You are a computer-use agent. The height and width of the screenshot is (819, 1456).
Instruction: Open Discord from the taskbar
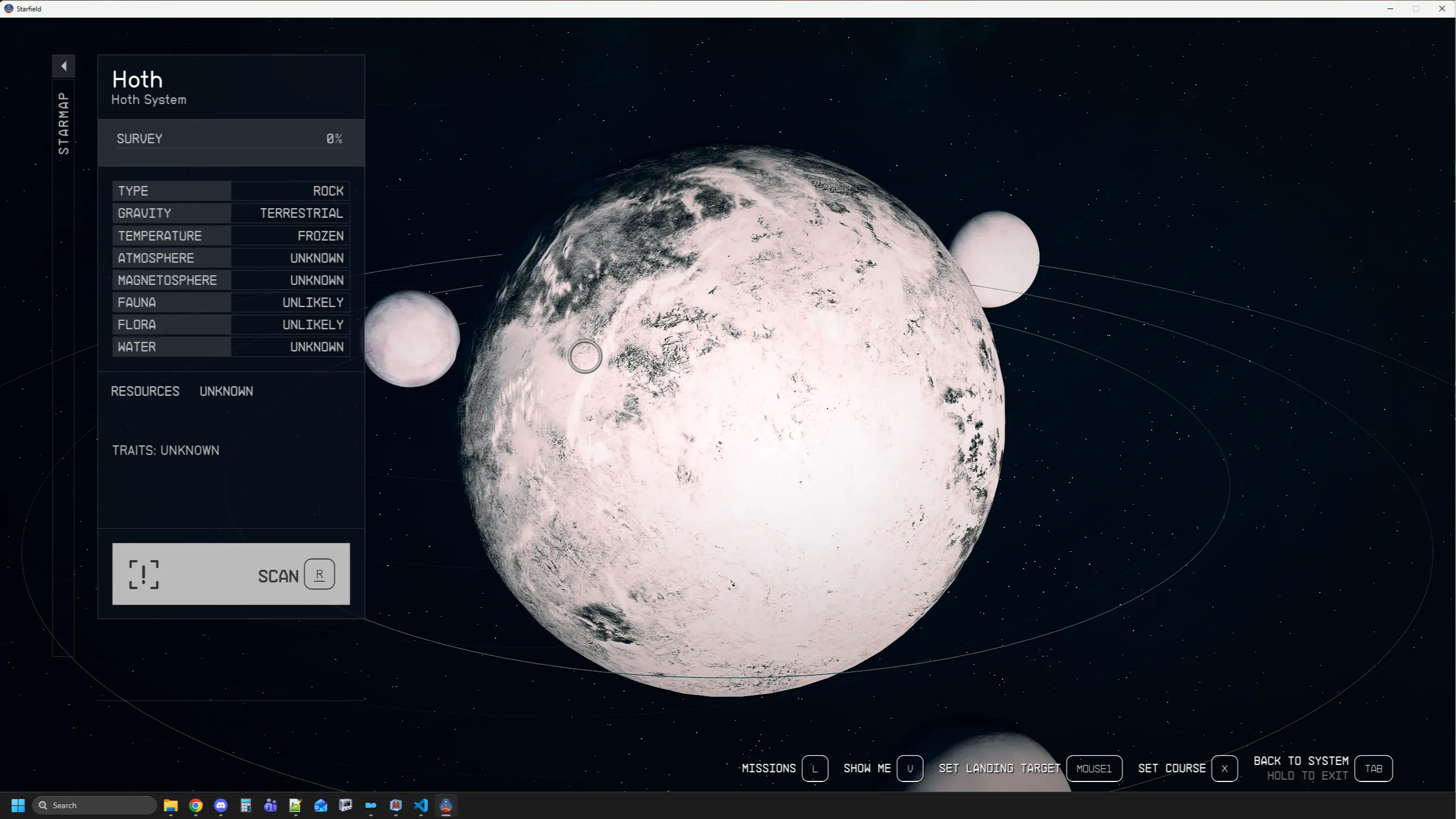221,805
